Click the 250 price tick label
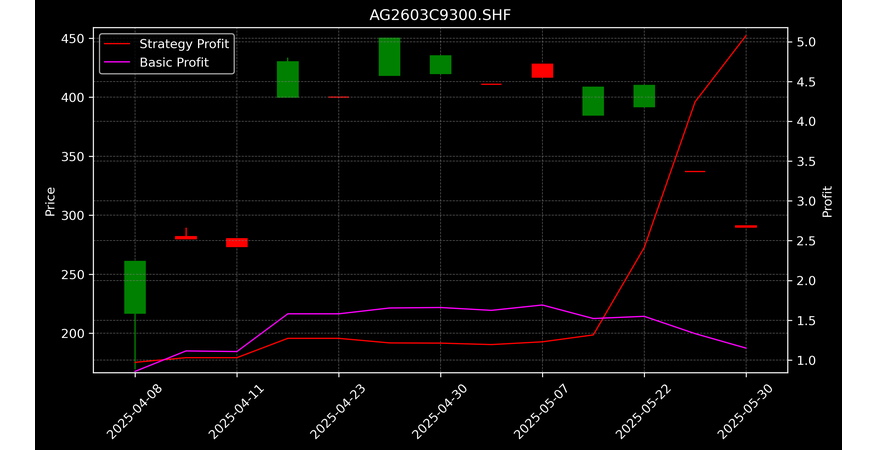The height and width of the screenshot is (450, 878). (73, 275)
